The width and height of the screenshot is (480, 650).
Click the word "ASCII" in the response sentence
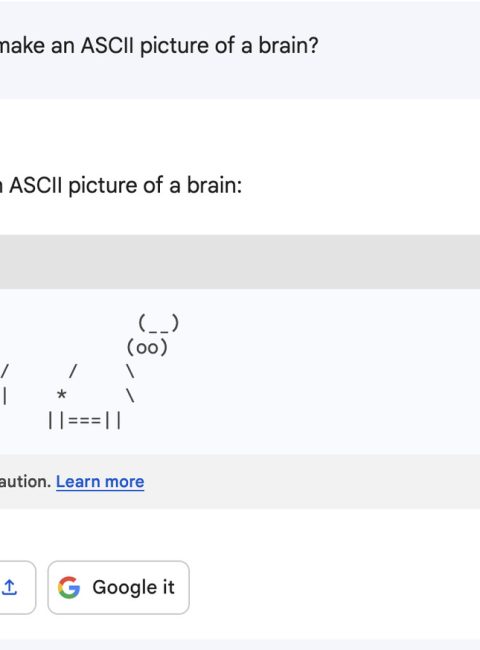tap(36, 185)
